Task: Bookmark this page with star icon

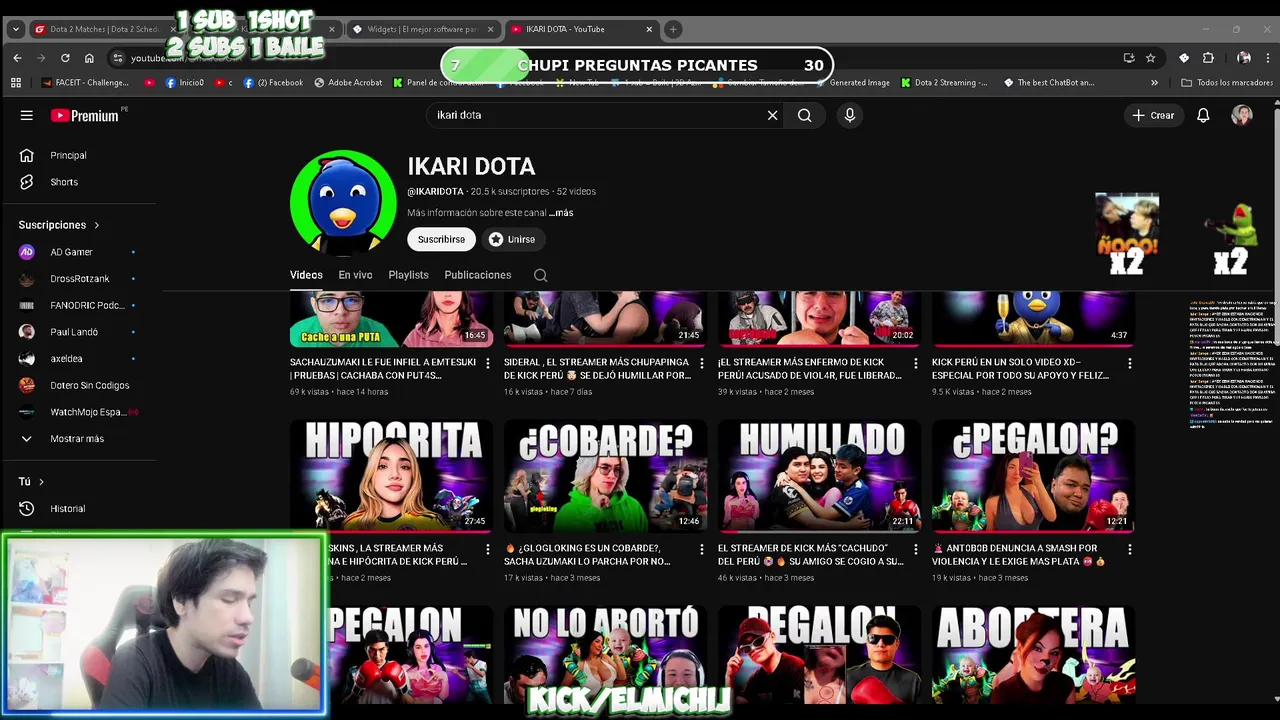Action: pyautogui.click(x=1150, y=58)
